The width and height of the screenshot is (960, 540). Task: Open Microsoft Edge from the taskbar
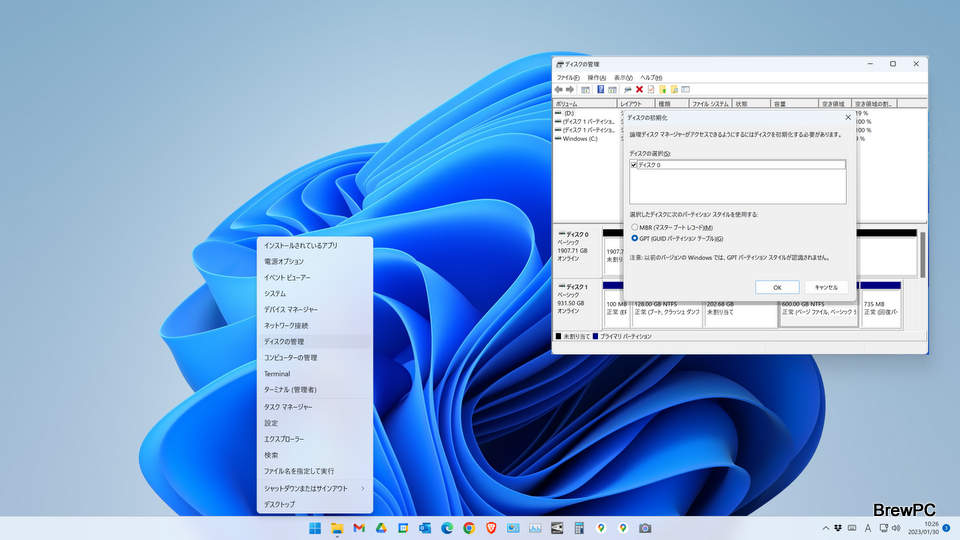[447, 528]
